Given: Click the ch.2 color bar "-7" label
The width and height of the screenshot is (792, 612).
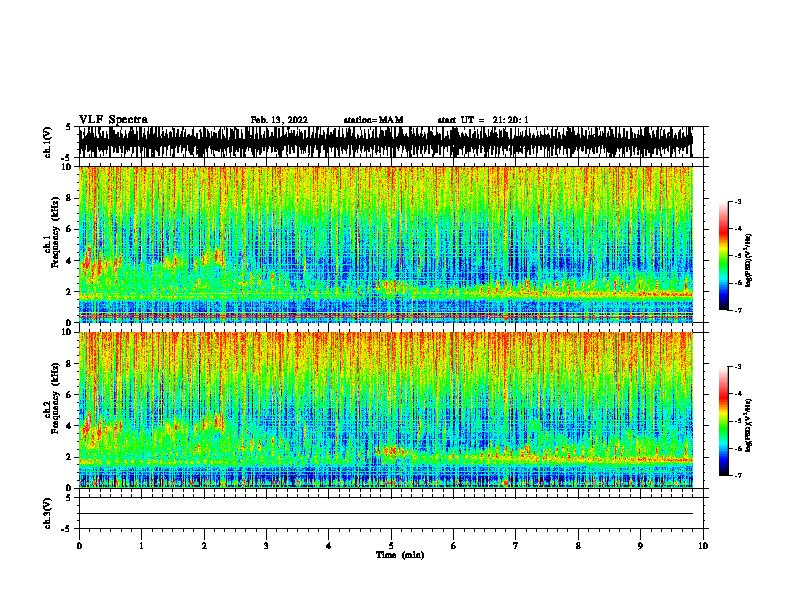Looking at the screenshot, I should point(738,475).
